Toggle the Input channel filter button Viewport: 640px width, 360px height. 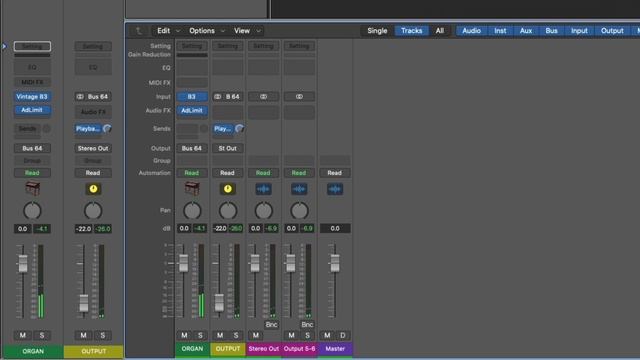[x=579, y=31]
